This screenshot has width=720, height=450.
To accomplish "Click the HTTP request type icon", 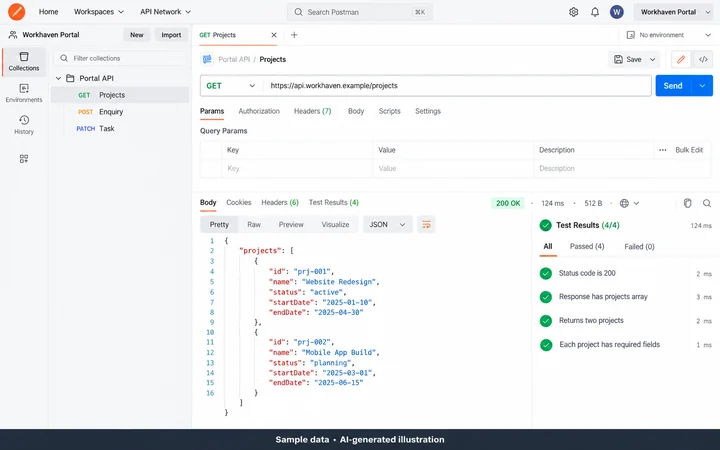I will pos(207,59).
